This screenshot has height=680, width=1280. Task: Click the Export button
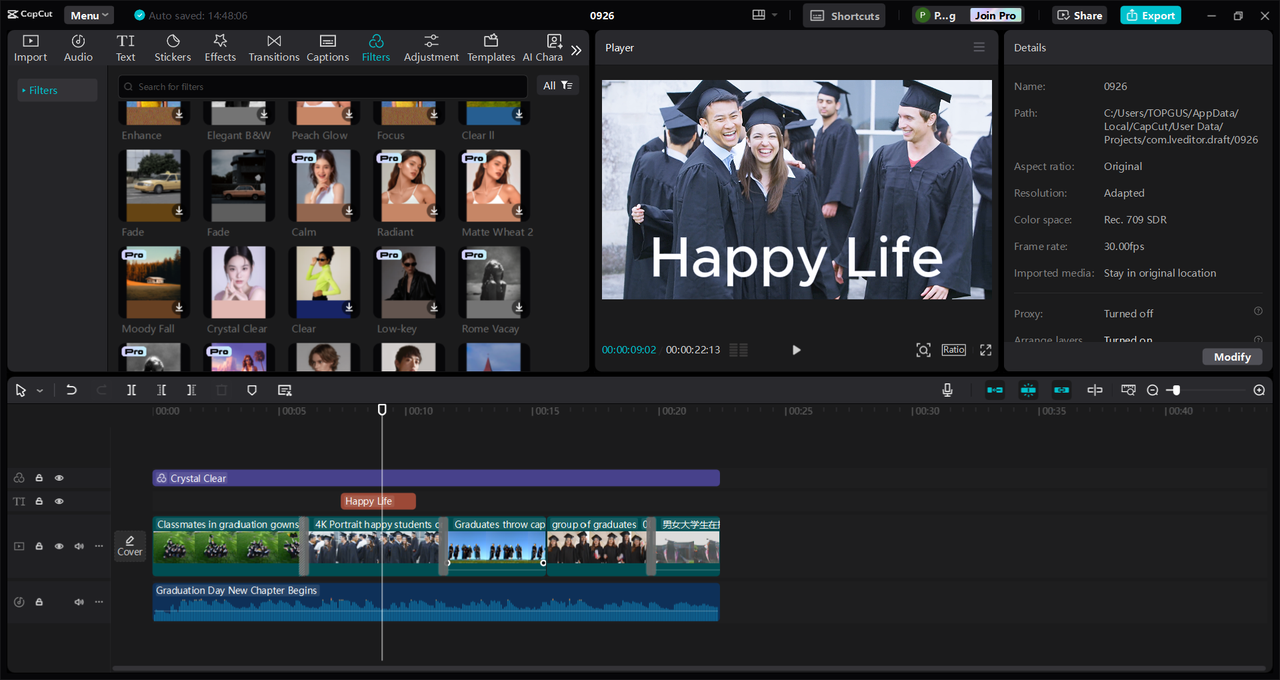coord(1150,15)
